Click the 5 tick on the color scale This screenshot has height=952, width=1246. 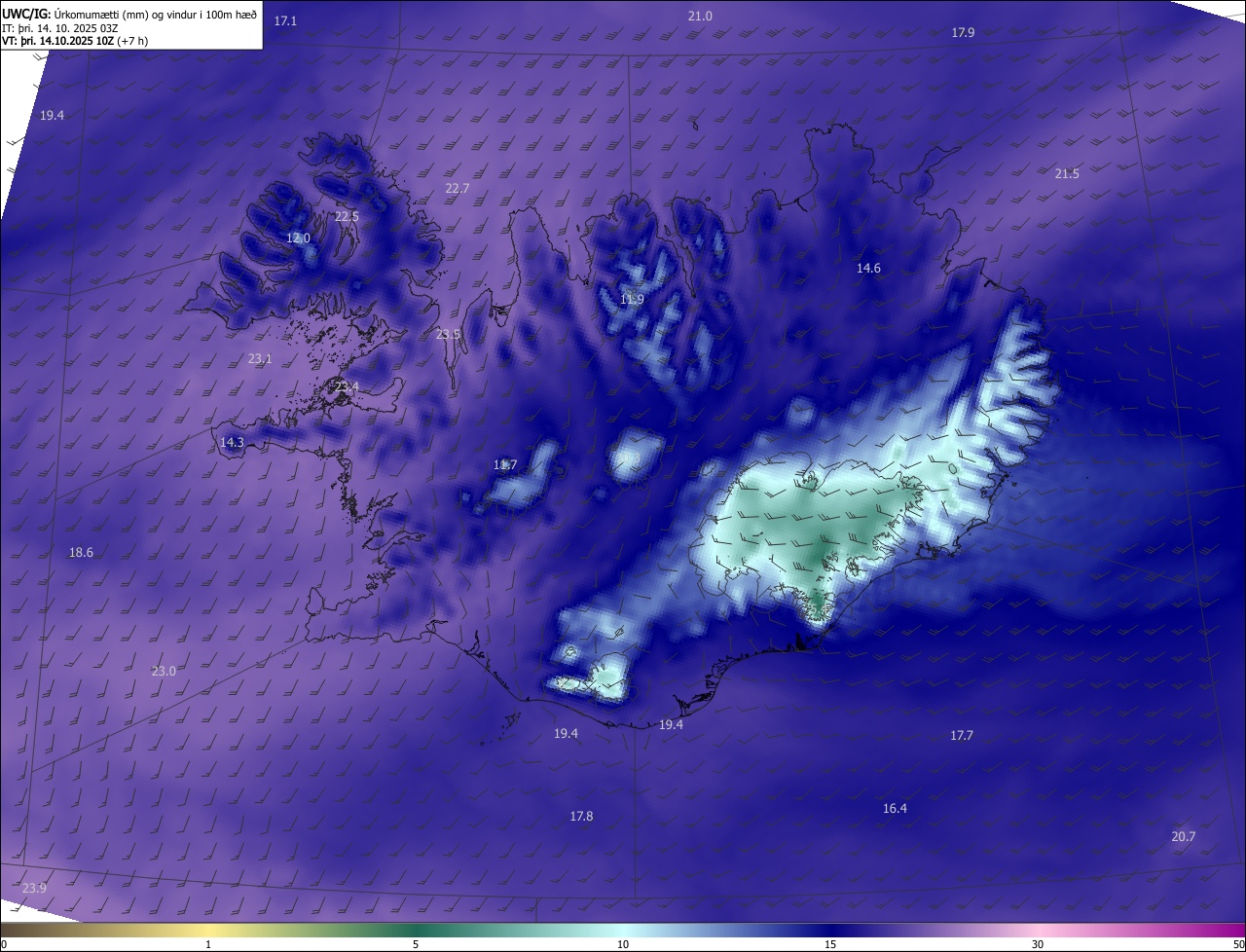tap(416, 944)
